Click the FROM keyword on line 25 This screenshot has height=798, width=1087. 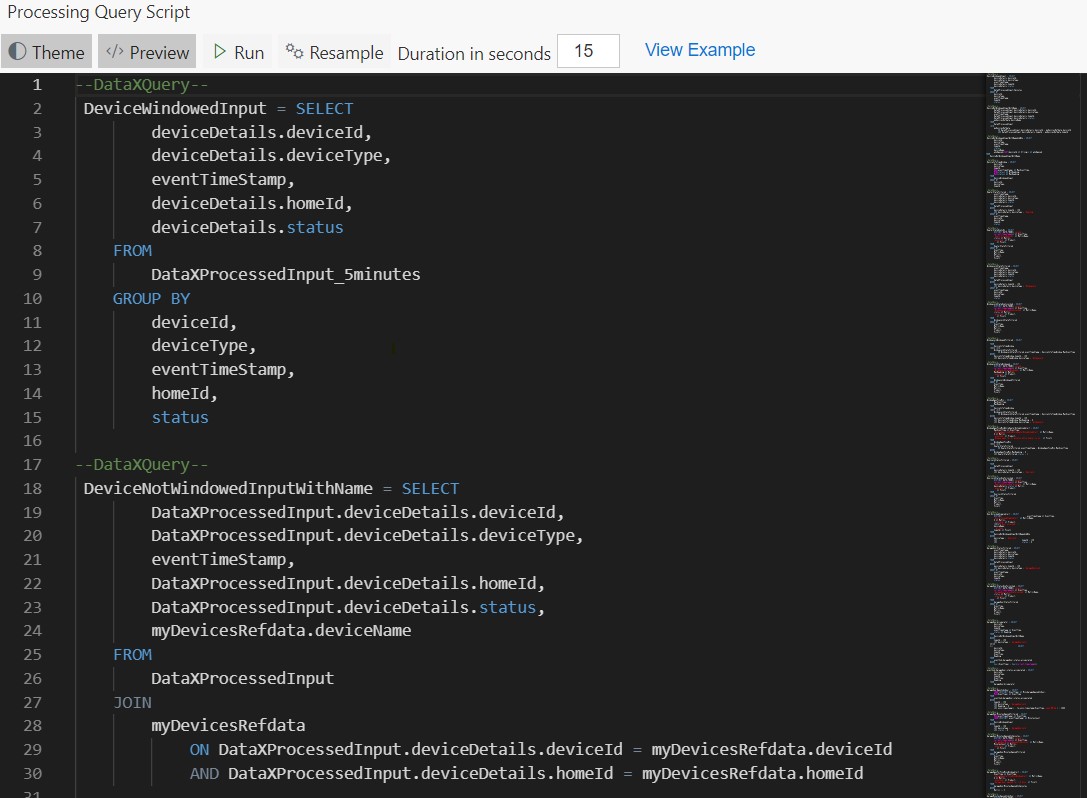click(x=132, y=654)
